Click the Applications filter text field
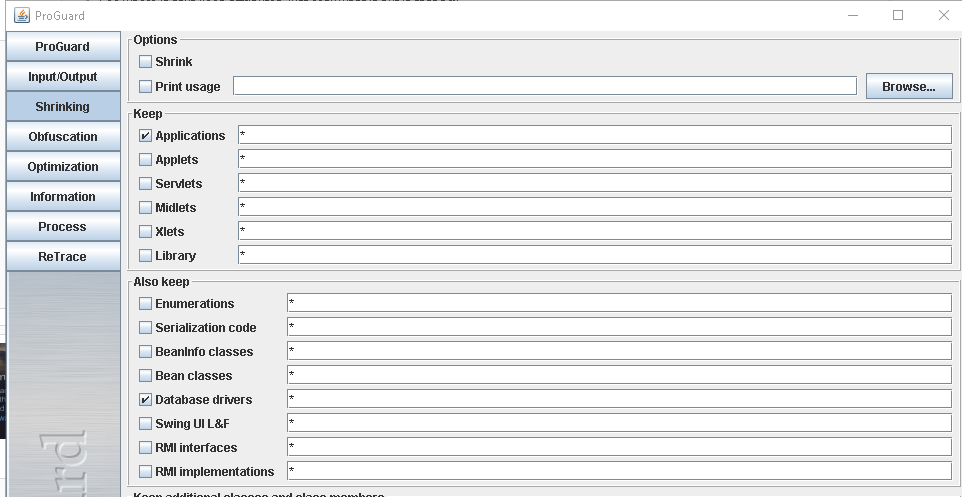Viewport: 962px width, 497px height. 595,135
